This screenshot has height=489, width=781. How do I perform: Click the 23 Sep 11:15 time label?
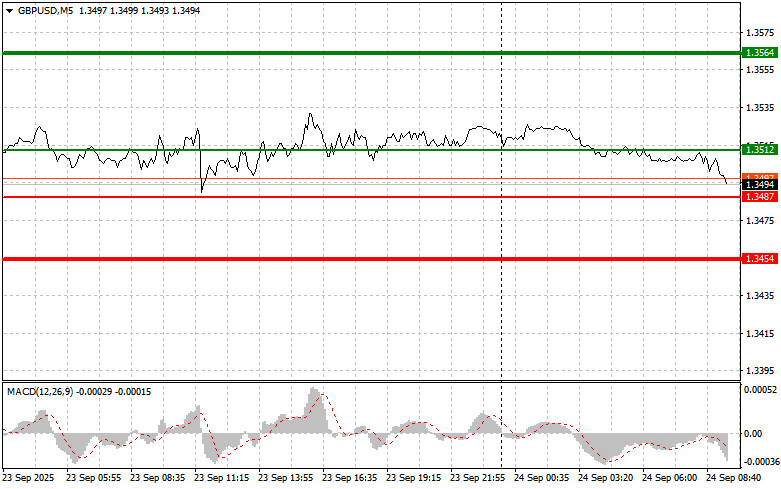[222, 478]
